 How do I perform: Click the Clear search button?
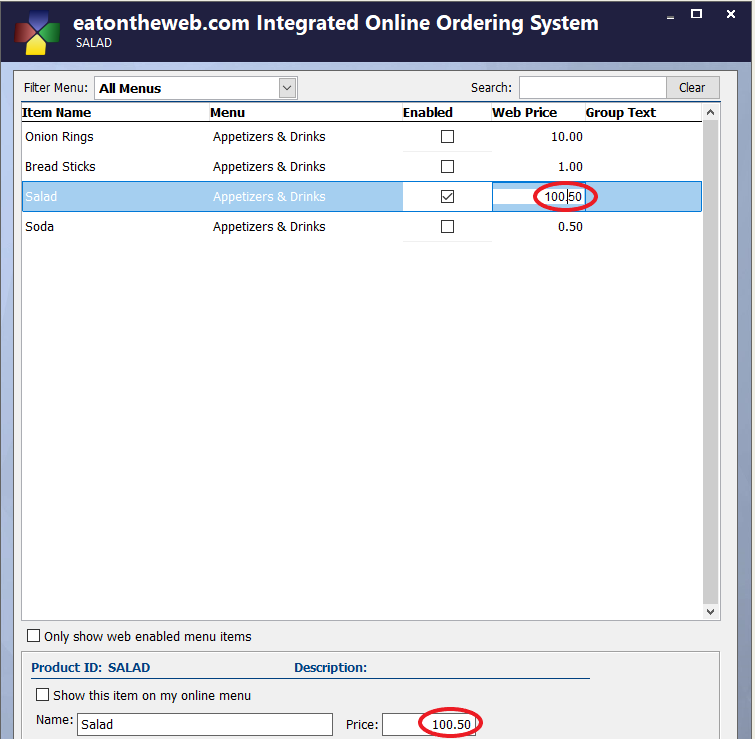(x=692, y=88)
